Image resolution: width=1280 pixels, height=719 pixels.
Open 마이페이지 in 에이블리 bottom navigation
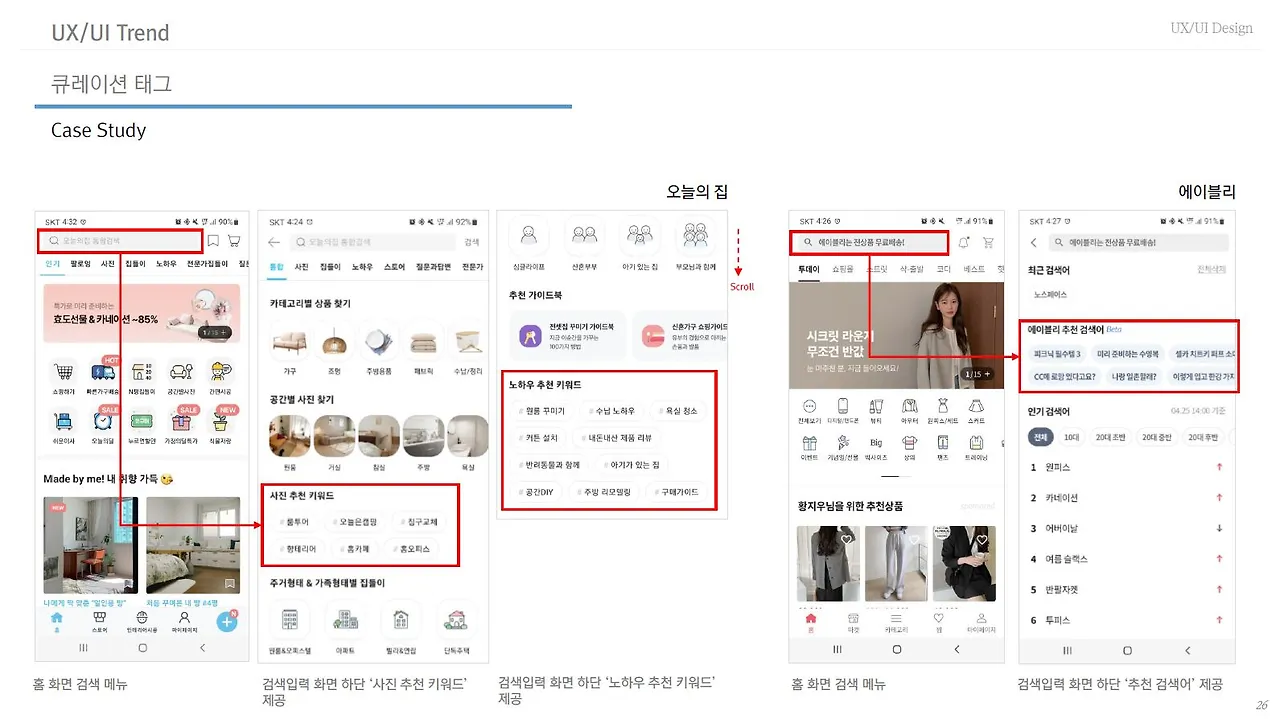point(981,622)
